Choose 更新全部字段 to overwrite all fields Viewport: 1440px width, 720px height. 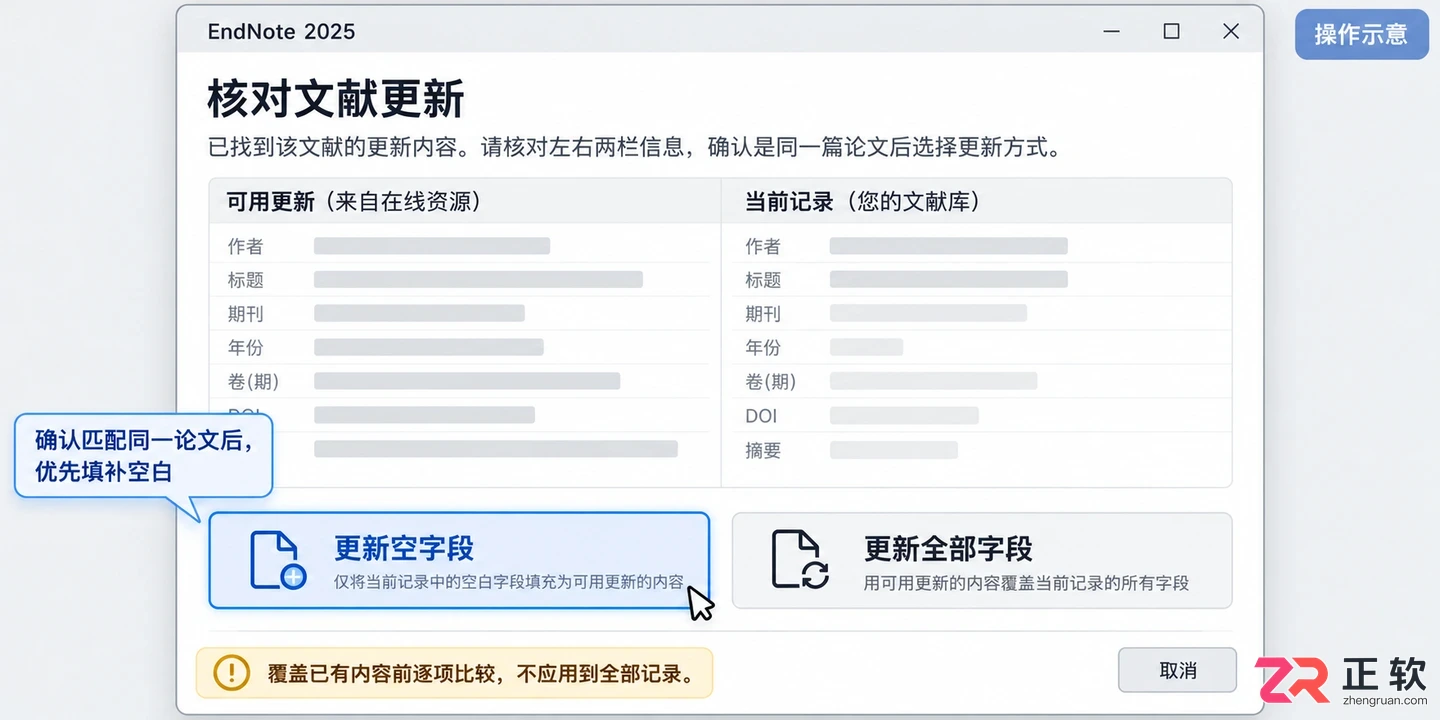tap(982, 560)
